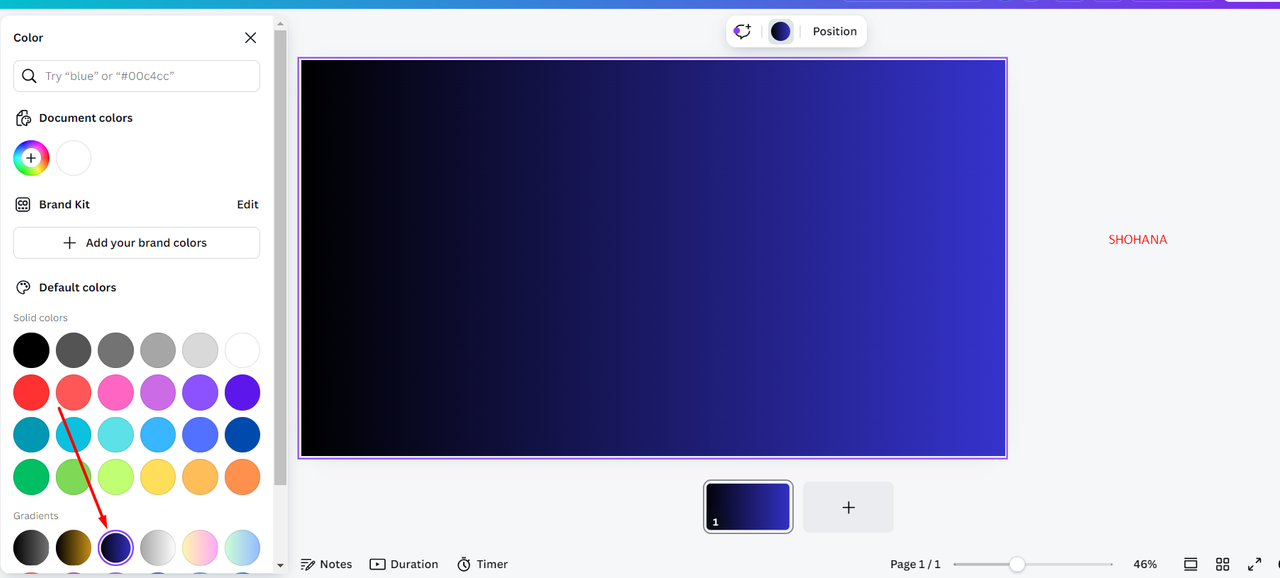Open grid view of pages
Image resolution: width=1280 pixels, height=578 pixels.
click(x=1222, y=564)
